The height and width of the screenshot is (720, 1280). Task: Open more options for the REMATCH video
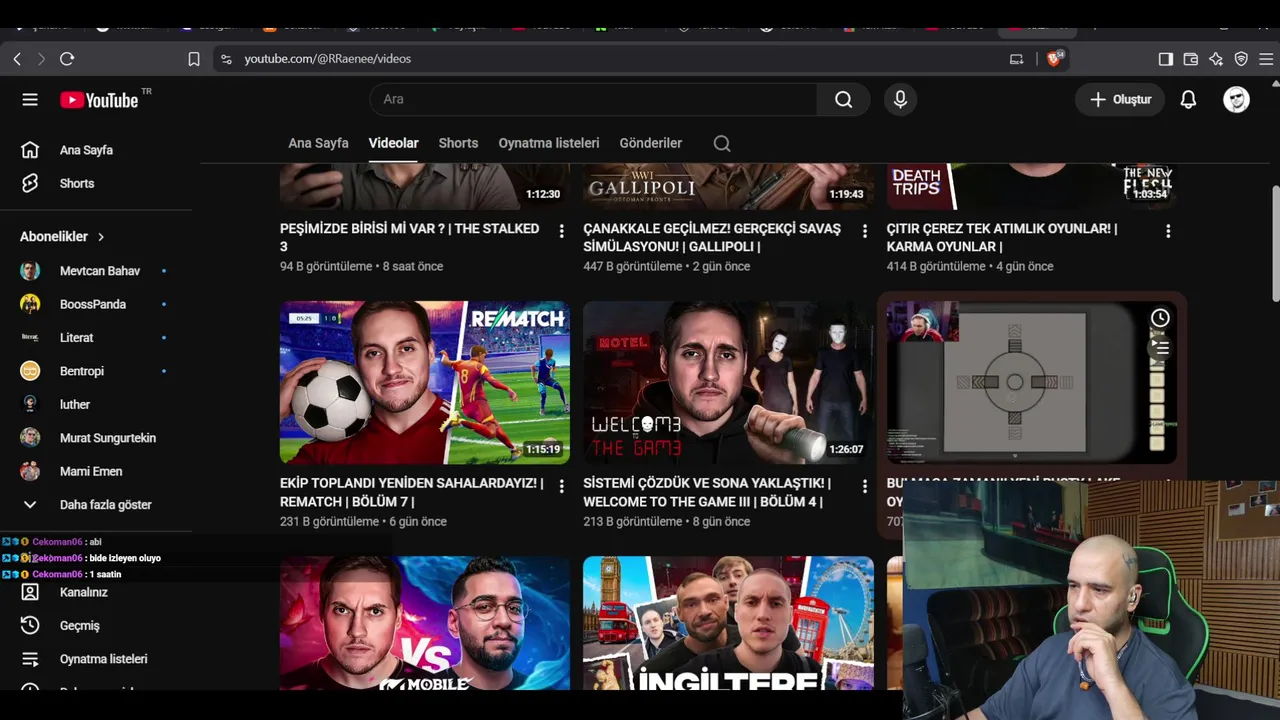pyautogui.click(x=561, y=486)
